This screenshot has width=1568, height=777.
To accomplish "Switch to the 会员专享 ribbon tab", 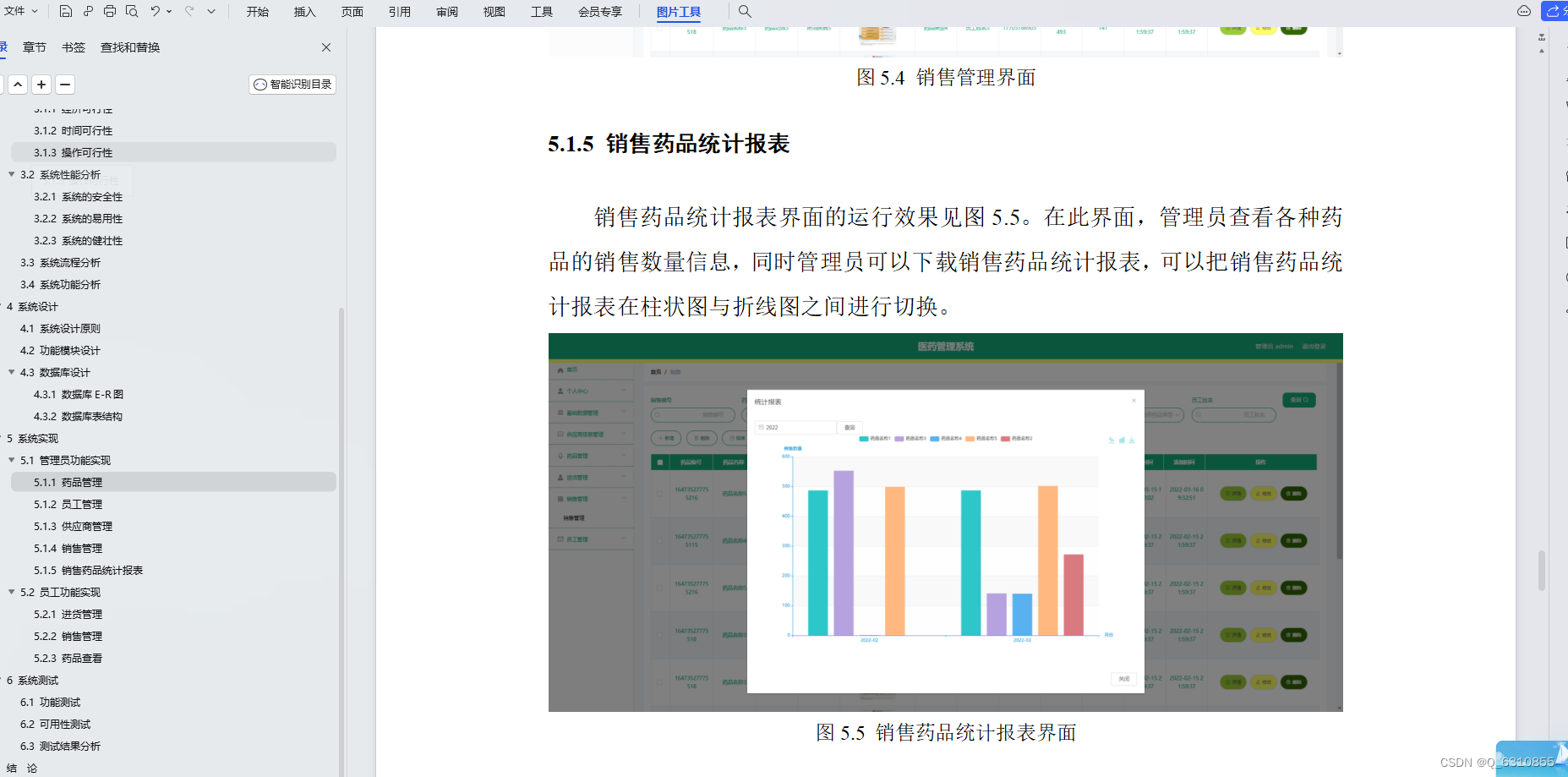I will (x=600, y=12).
